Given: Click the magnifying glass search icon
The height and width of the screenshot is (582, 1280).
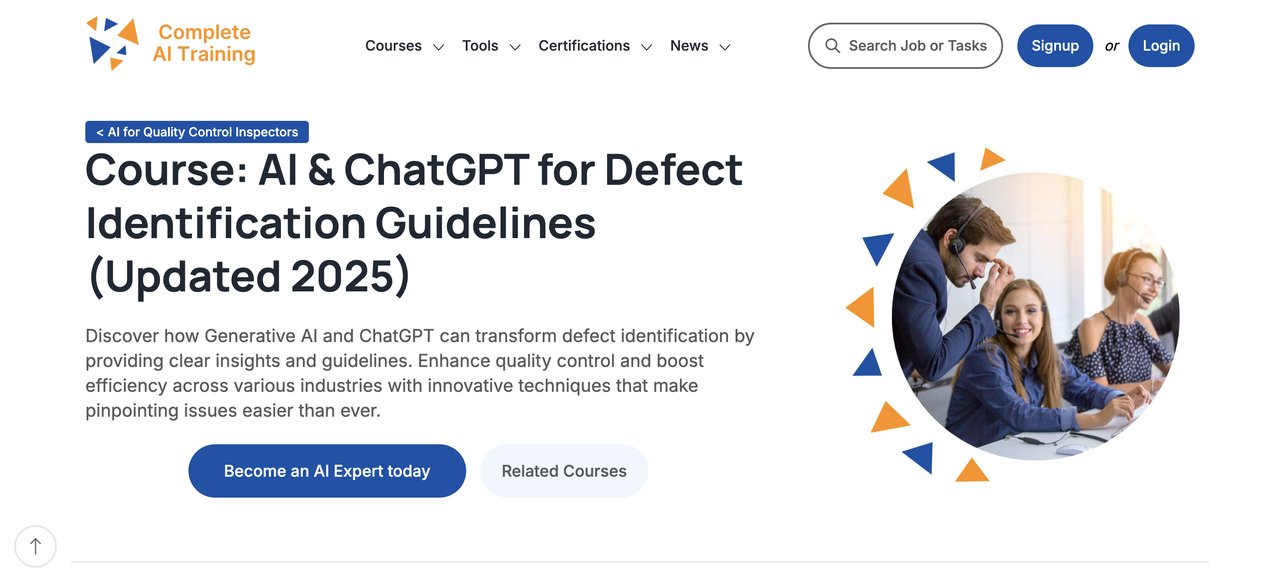Looking at the screenshot, I should coord(832,45).
